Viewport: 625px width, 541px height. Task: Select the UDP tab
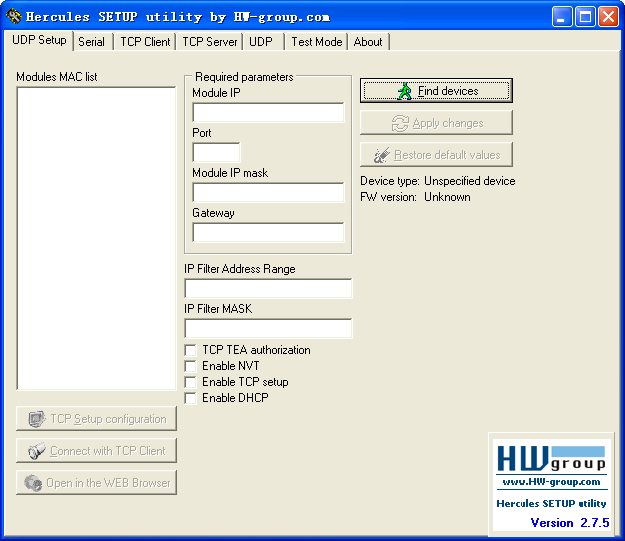[x=261, y=42]
